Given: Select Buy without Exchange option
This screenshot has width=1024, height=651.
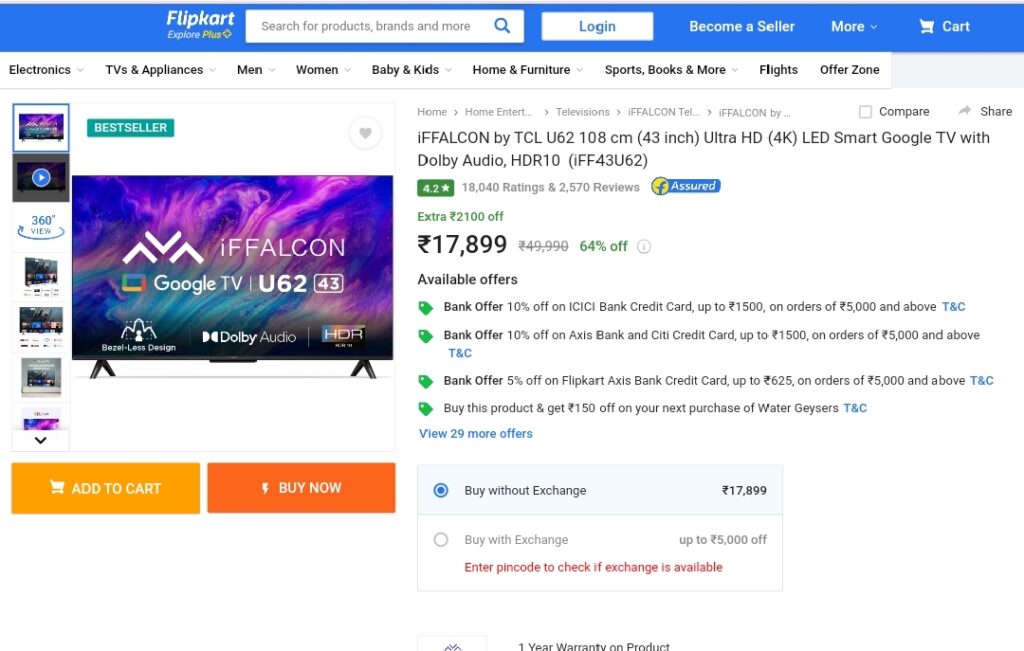Looking at the screenshot, I should pyautogui.click(x=441, y=490).
